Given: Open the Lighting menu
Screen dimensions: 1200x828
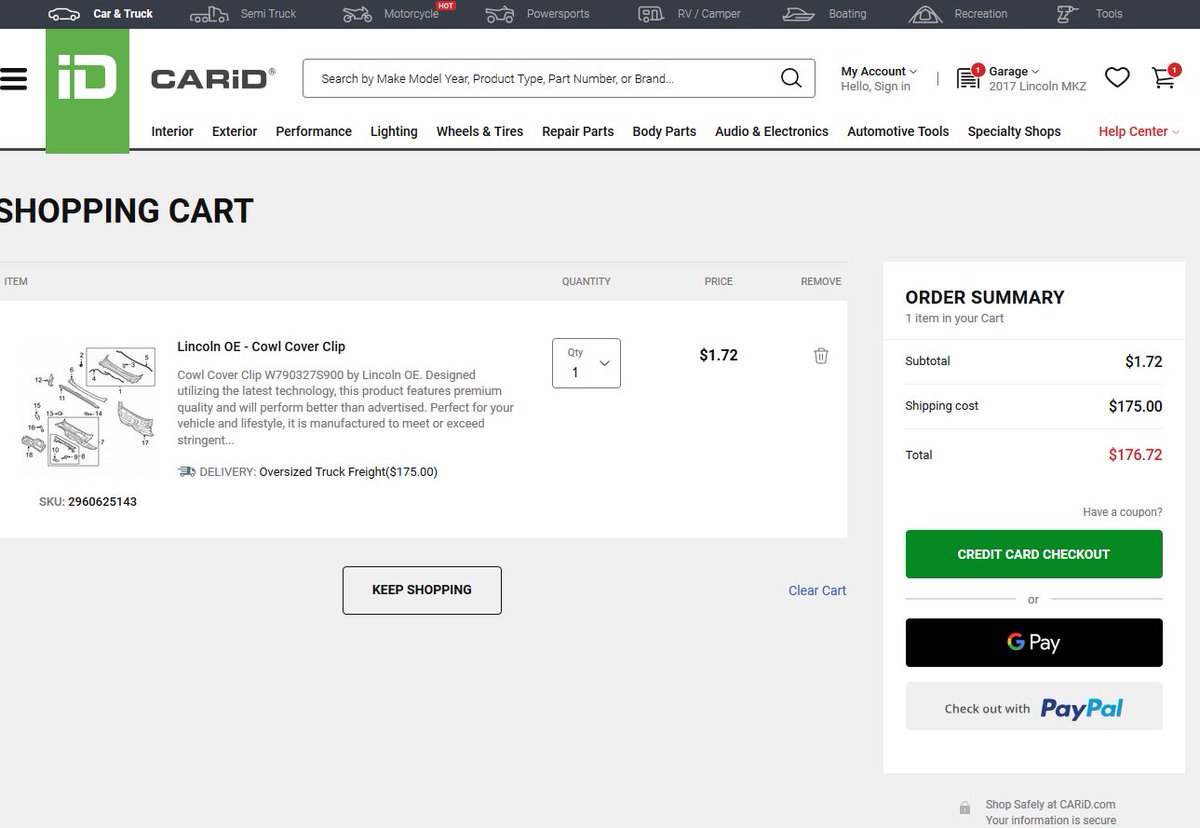Looking at the screenshot, I should coord(394,131).
